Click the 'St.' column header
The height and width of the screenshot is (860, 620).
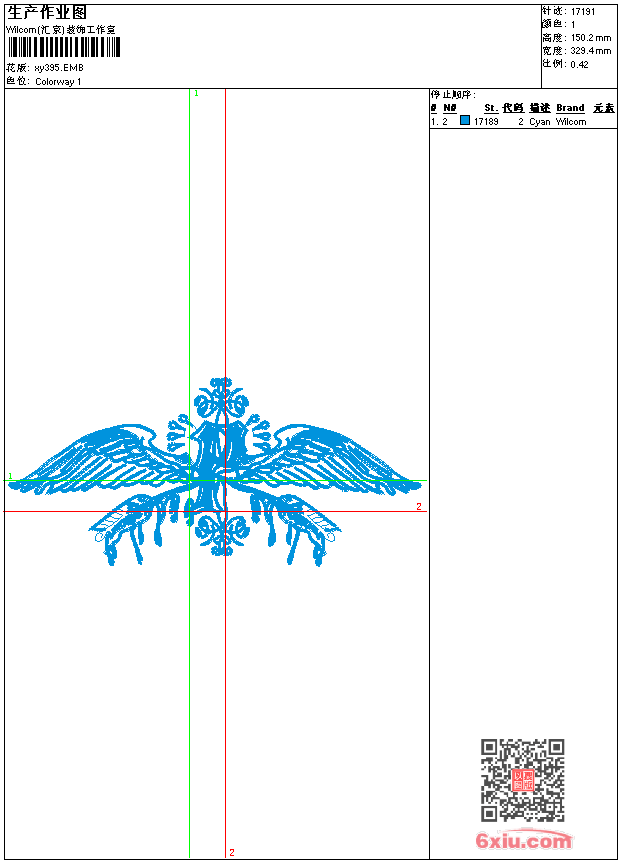tap(491, 108)
